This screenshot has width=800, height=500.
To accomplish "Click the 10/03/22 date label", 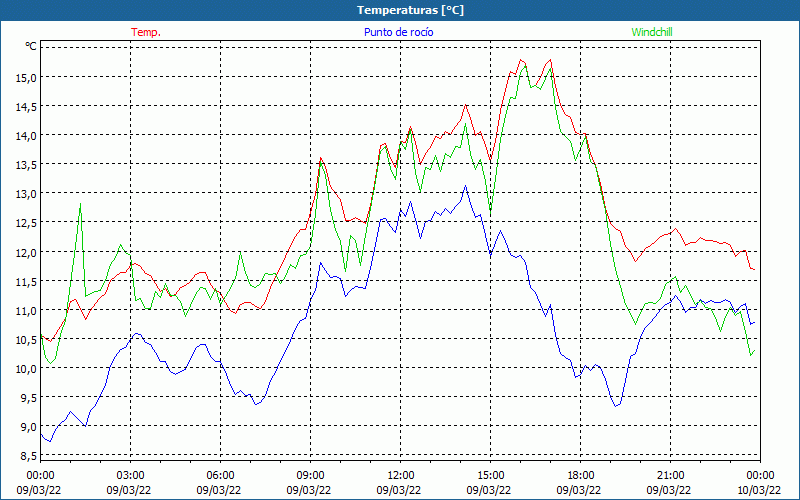I will [759, 490].
